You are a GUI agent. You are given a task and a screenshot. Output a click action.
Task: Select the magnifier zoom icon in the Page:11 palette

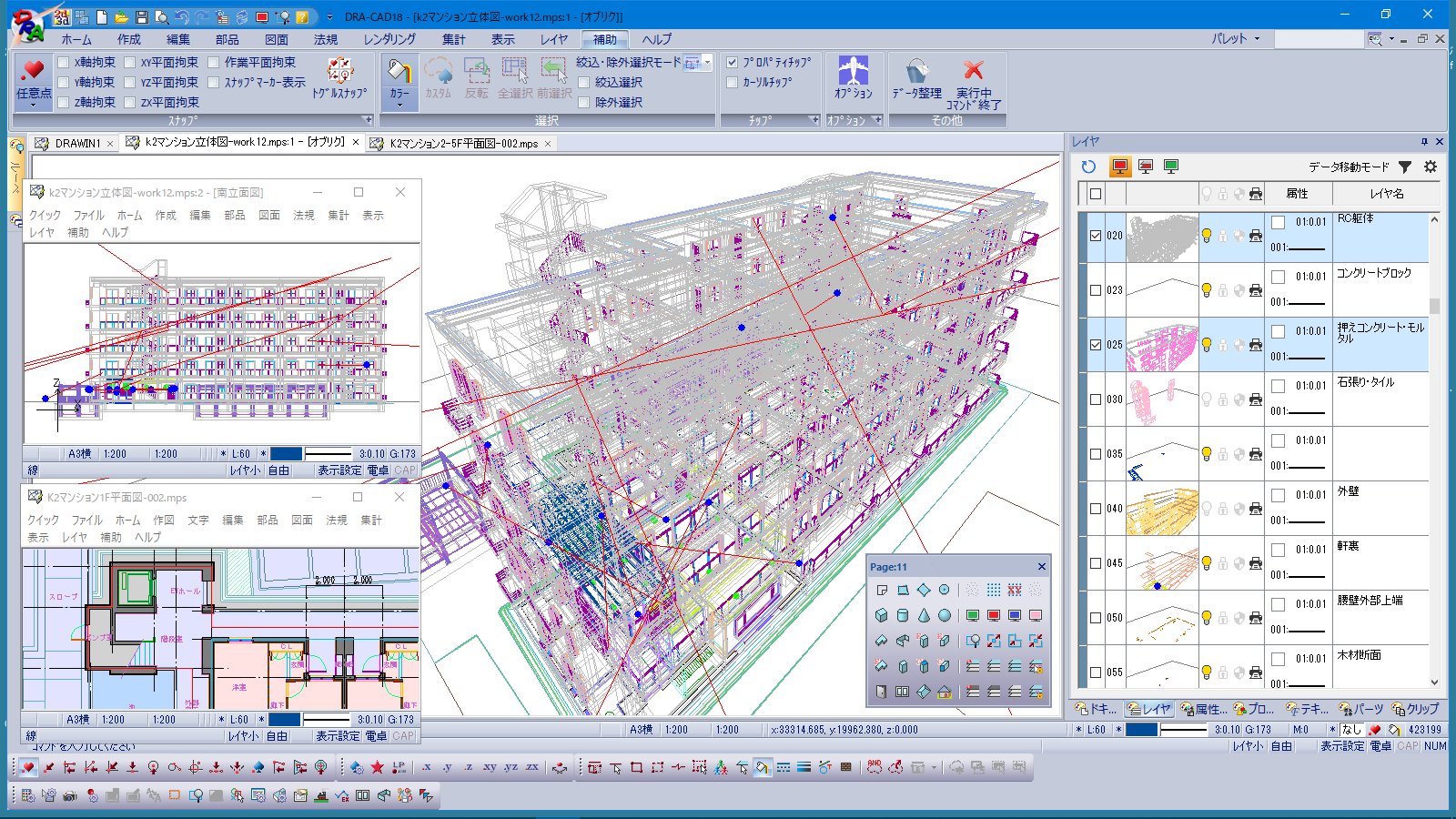click(x=973, y=641)
